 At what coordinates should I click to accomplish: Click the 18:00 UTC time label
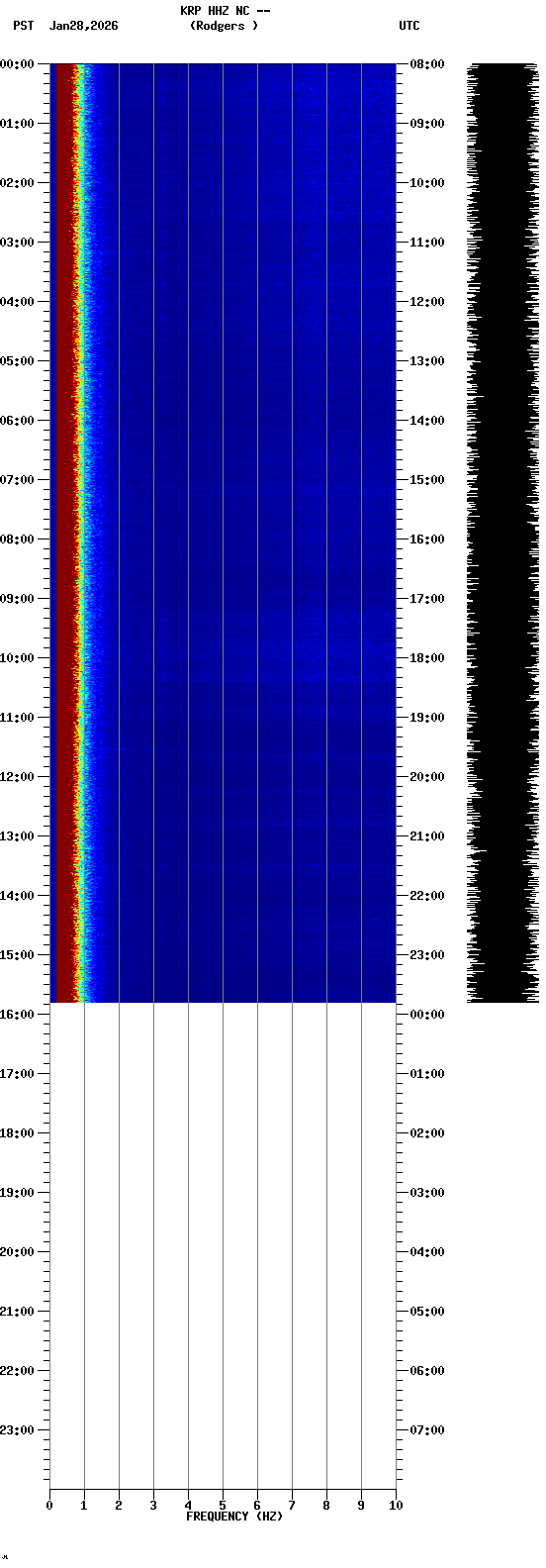tap(426, 658)
